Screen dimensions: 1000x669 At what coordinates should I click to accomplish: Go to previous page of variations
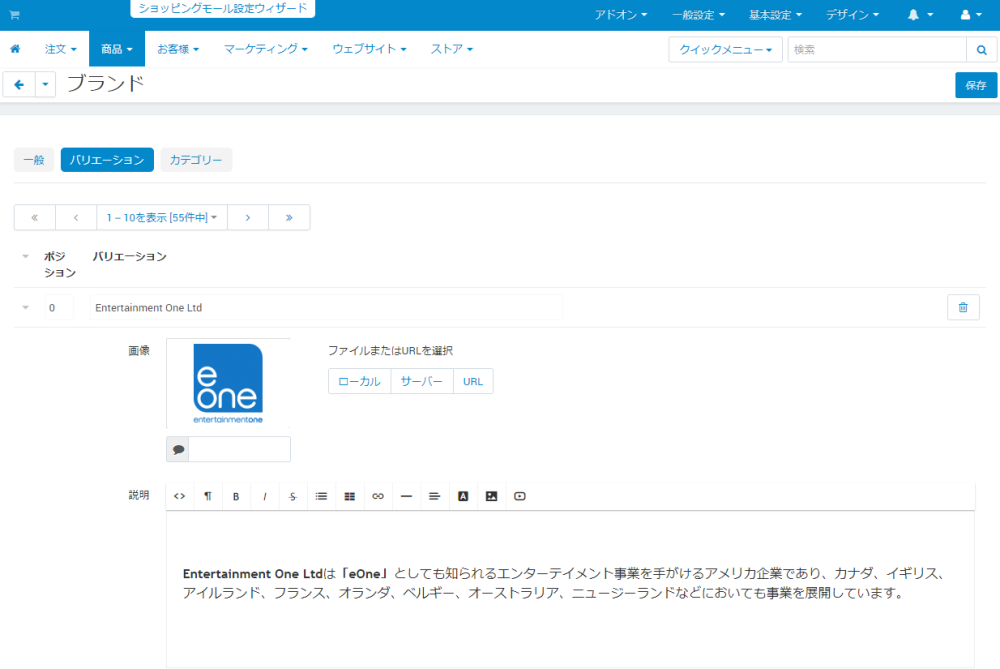tap(76, 217)
